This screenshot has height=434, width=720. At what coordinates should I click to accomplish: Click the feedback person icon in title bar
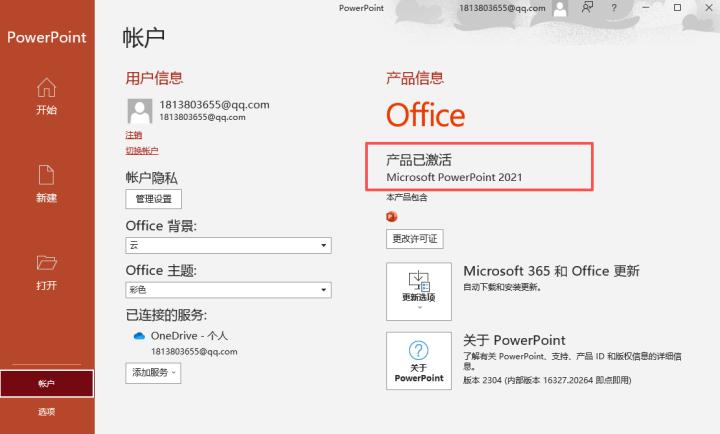pyautogui.click(x=587, y=7)
